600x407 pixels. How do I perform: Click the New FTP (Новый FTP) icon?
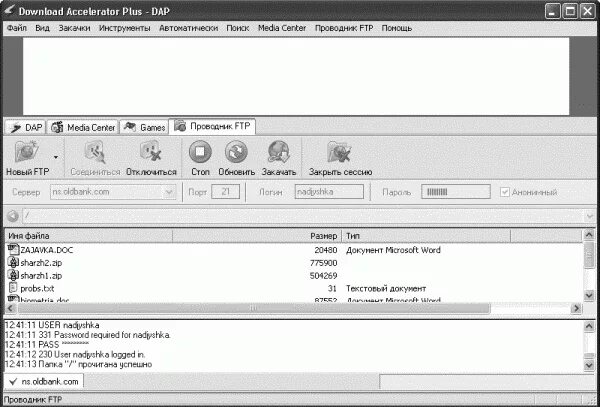tap(27, 152)
